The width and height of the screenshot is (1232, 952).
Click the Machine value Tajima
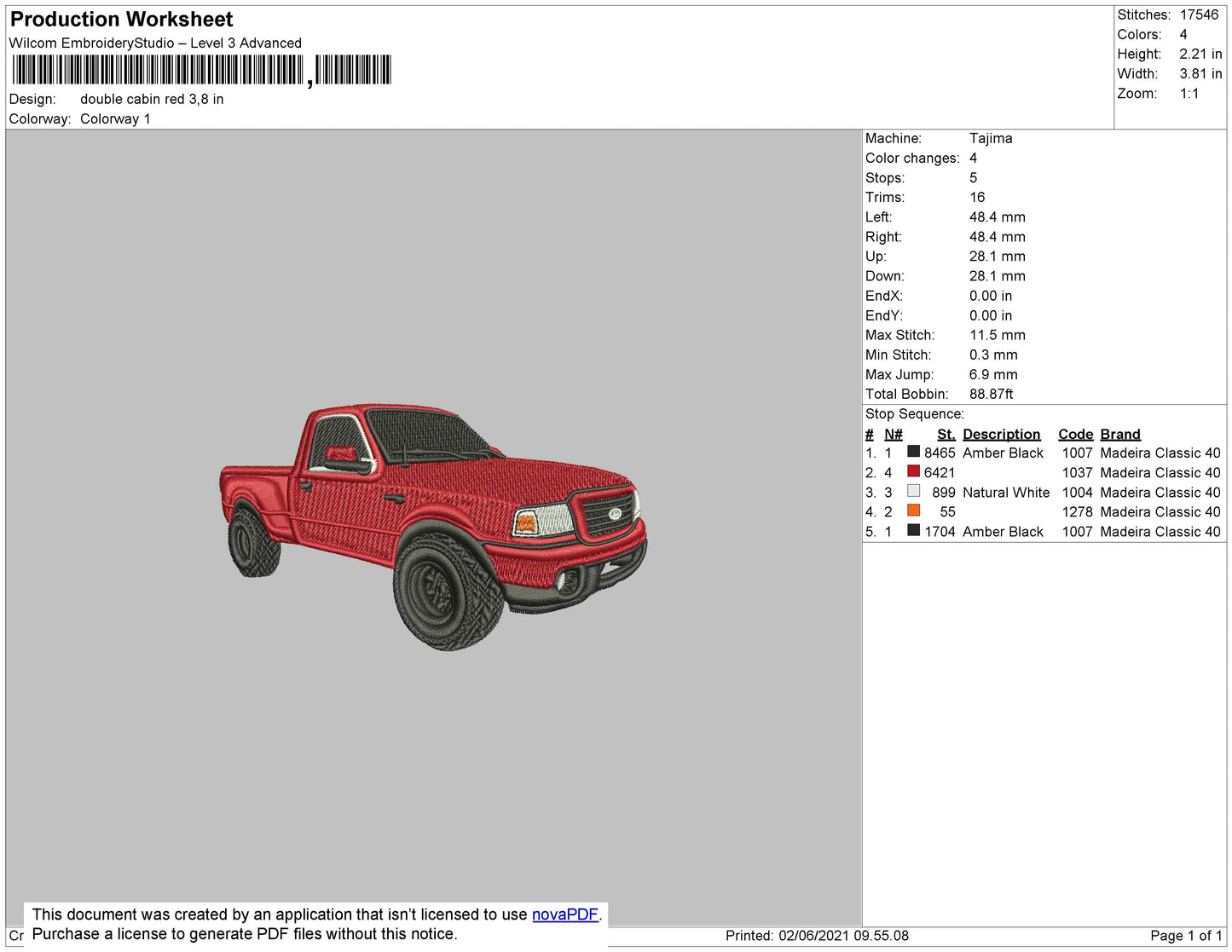pos(991,138)
